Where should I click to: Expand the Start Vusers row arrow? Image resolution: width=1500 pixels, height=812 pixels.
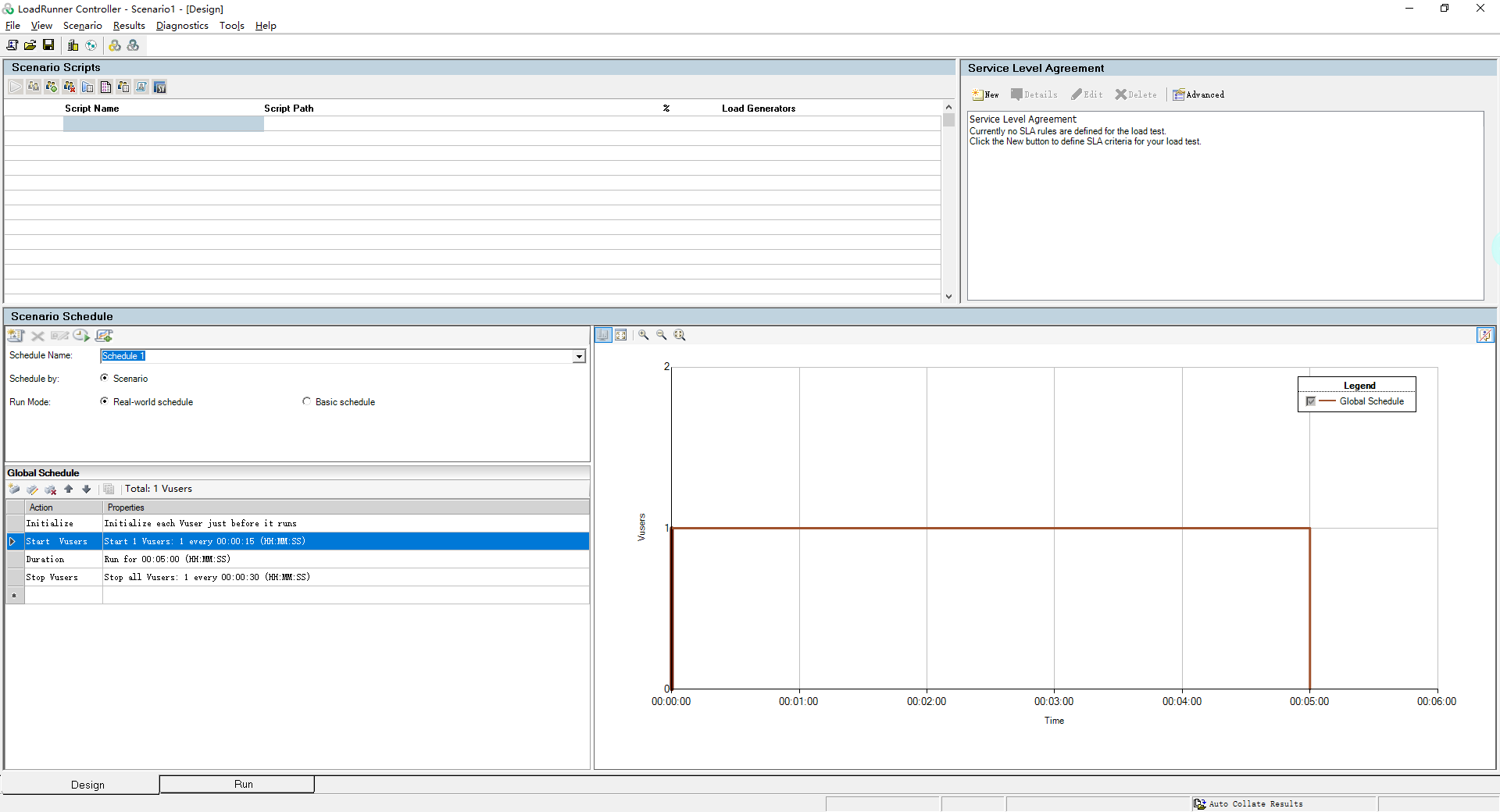[x=12, y=541]
